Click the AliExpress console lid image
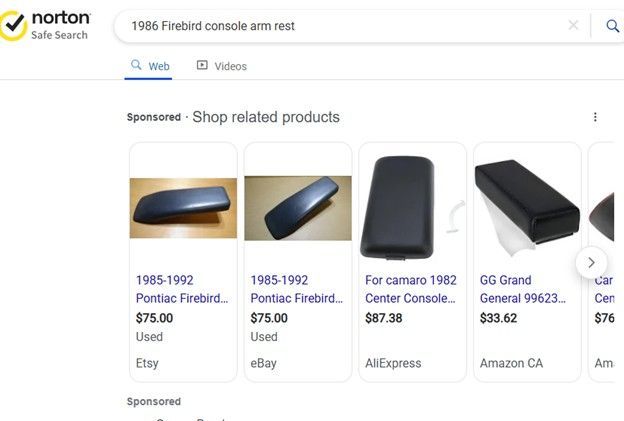 tap(400, 207)
